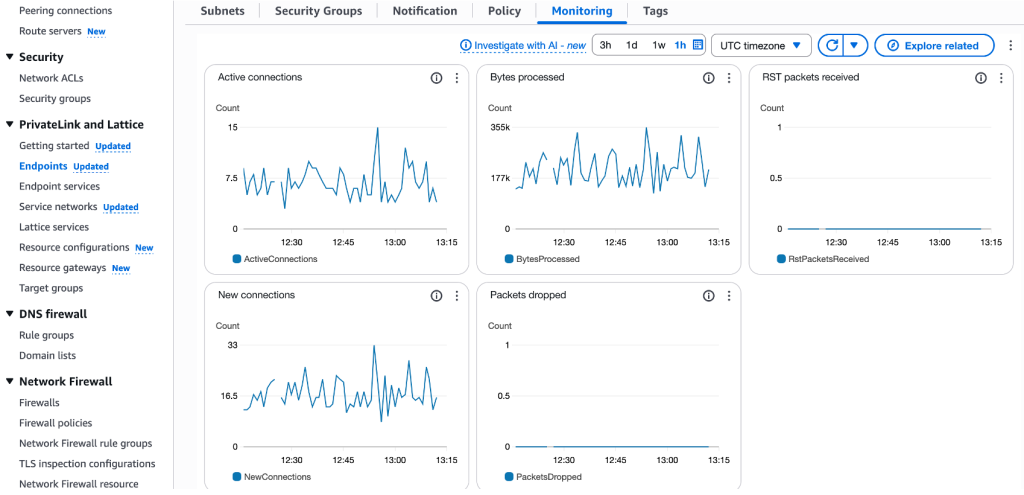Refresh the monitoring dashboard
Viewport: 1024px width, 495px height.
click(830, 45)
